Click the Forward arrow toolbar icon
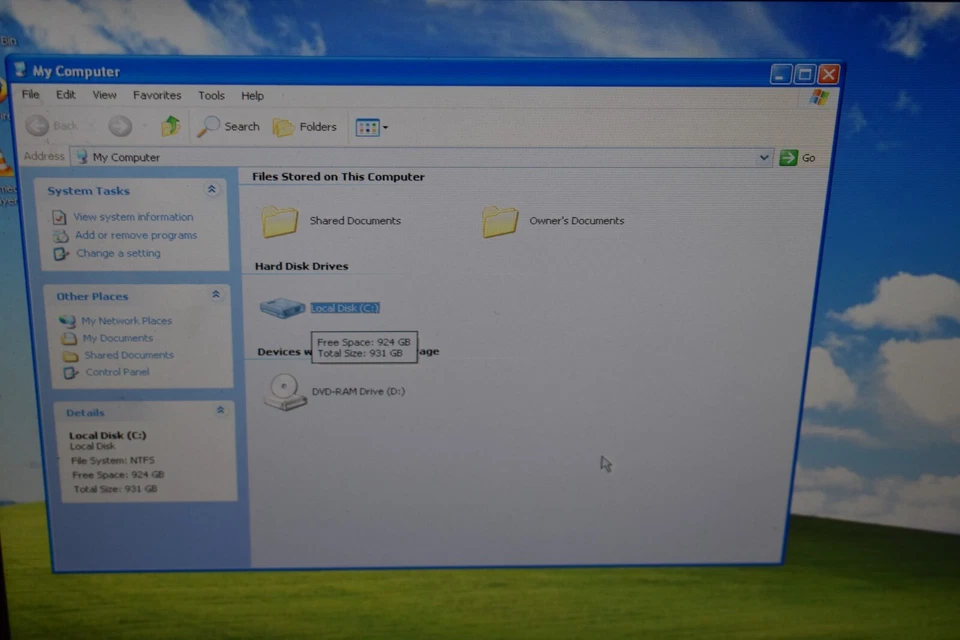Viewport: 960px width, 640px height. tap(120, 126)
